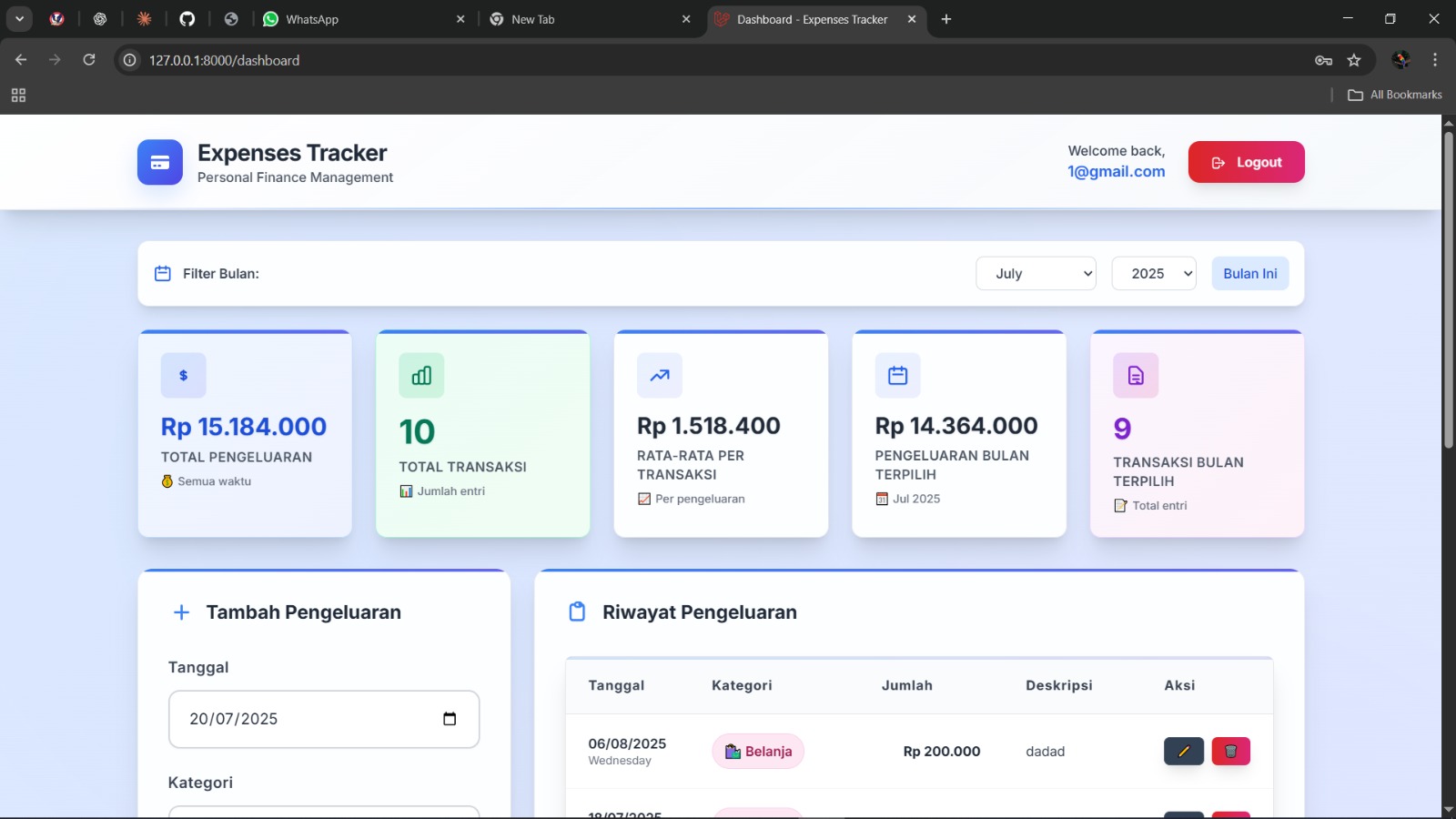Click the 1@gmail.com email link
Image resolution: width=1456 pixels, height=819 pixels.
tap(1117, 171)
